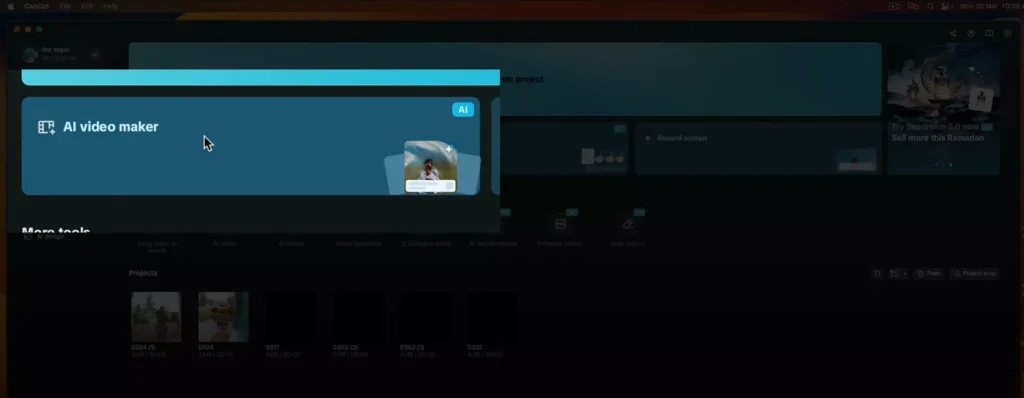The width and height of the screenshot is (1024, 398).
Task: Open project 0302 (1) thumbnail
Action: point(425,317)
